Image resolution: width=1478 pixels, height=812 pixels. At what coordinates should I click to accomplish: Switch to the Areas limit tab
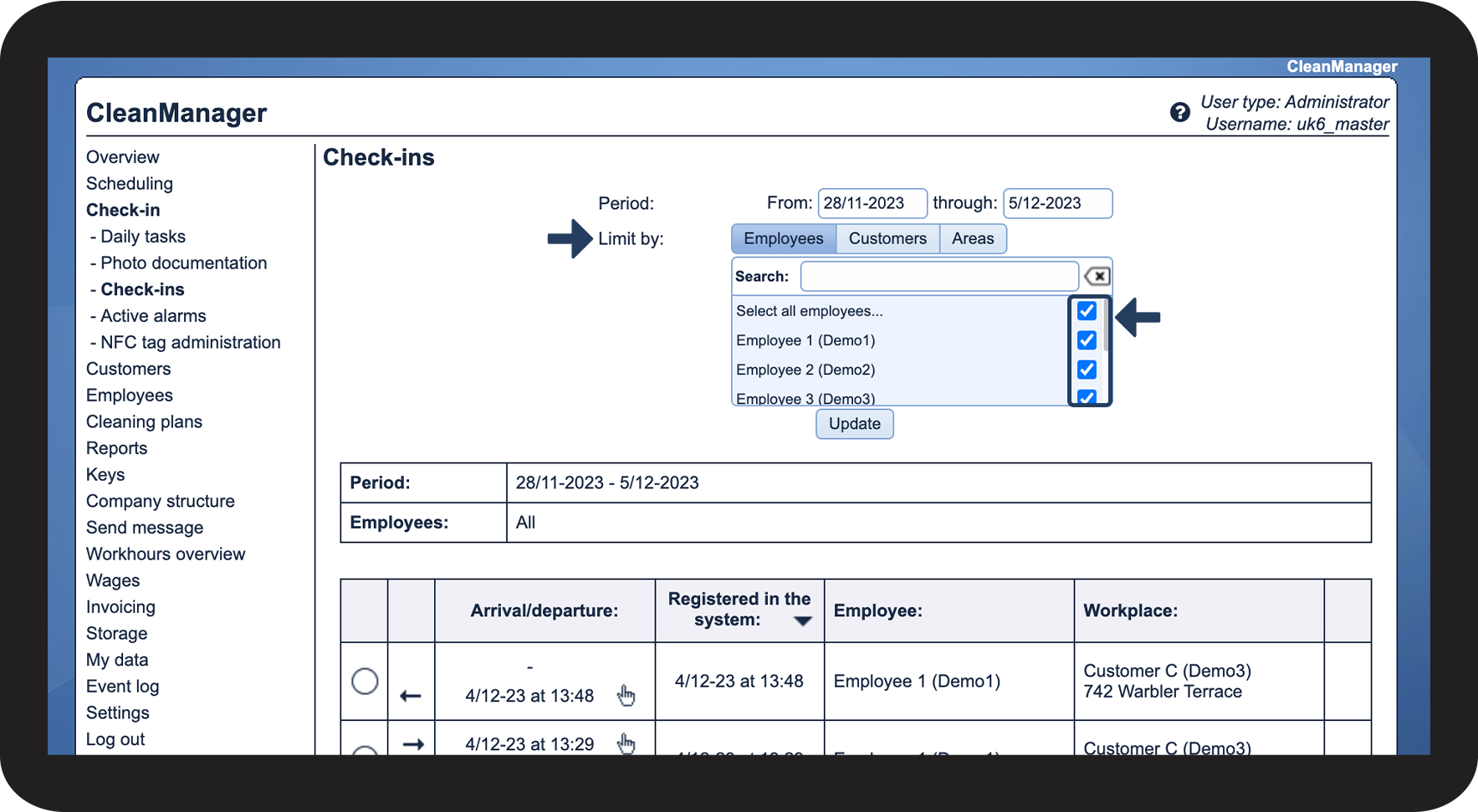pyautogui.click(x=973, y=238)
